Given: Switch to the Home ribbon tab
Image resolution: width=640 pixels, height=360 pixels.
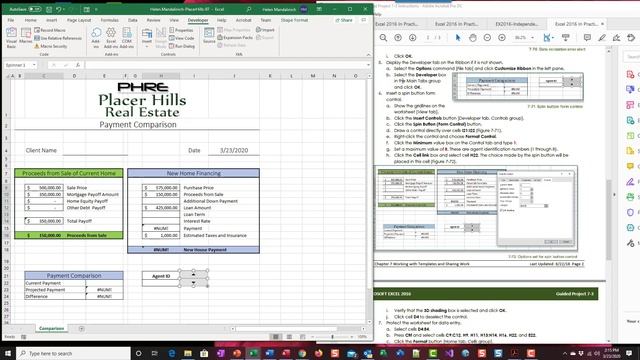Looking at the screenshot, I should coord(31,20).
